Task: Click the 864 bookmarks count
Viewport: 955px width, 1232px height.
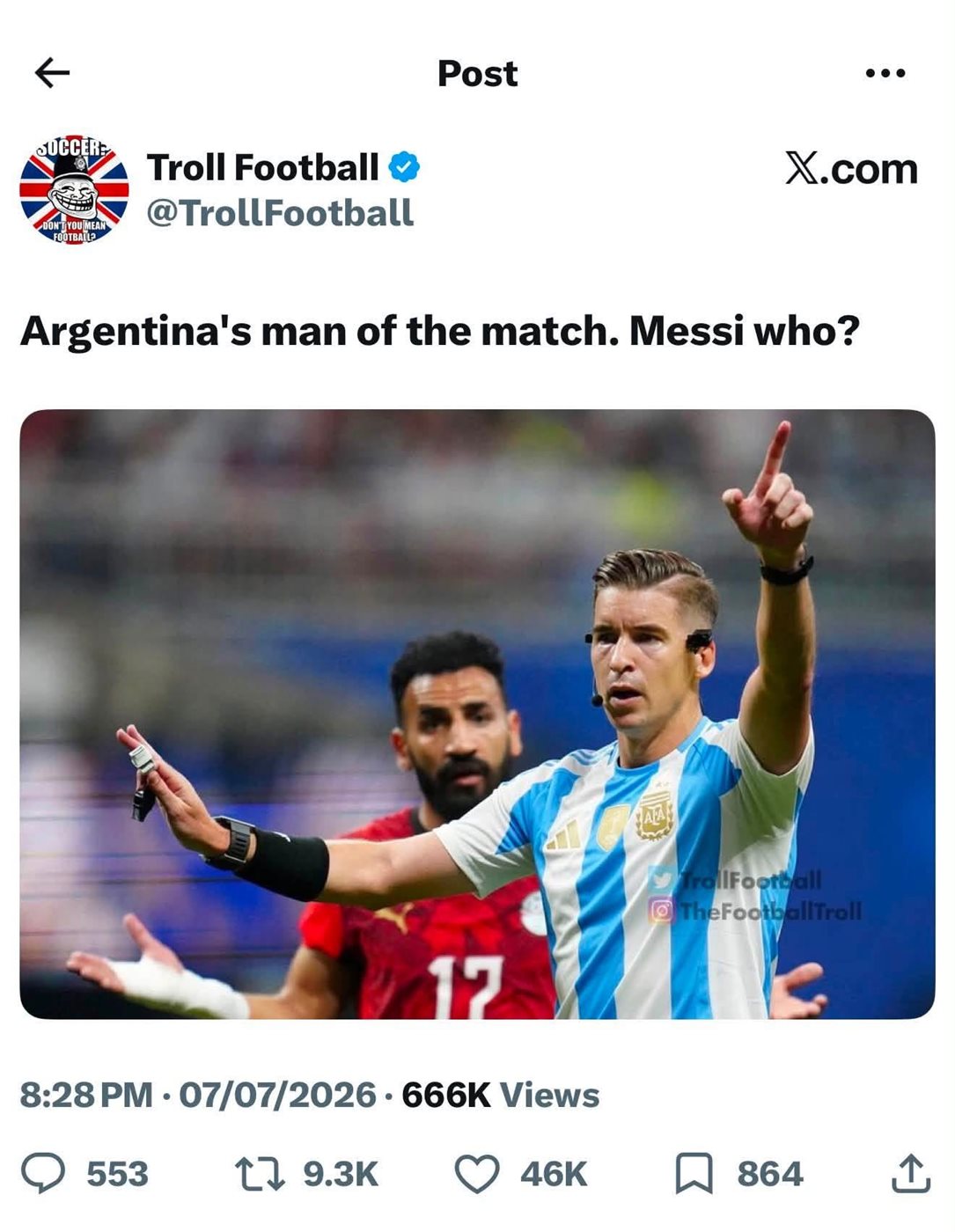Action: pos(770,1174)
